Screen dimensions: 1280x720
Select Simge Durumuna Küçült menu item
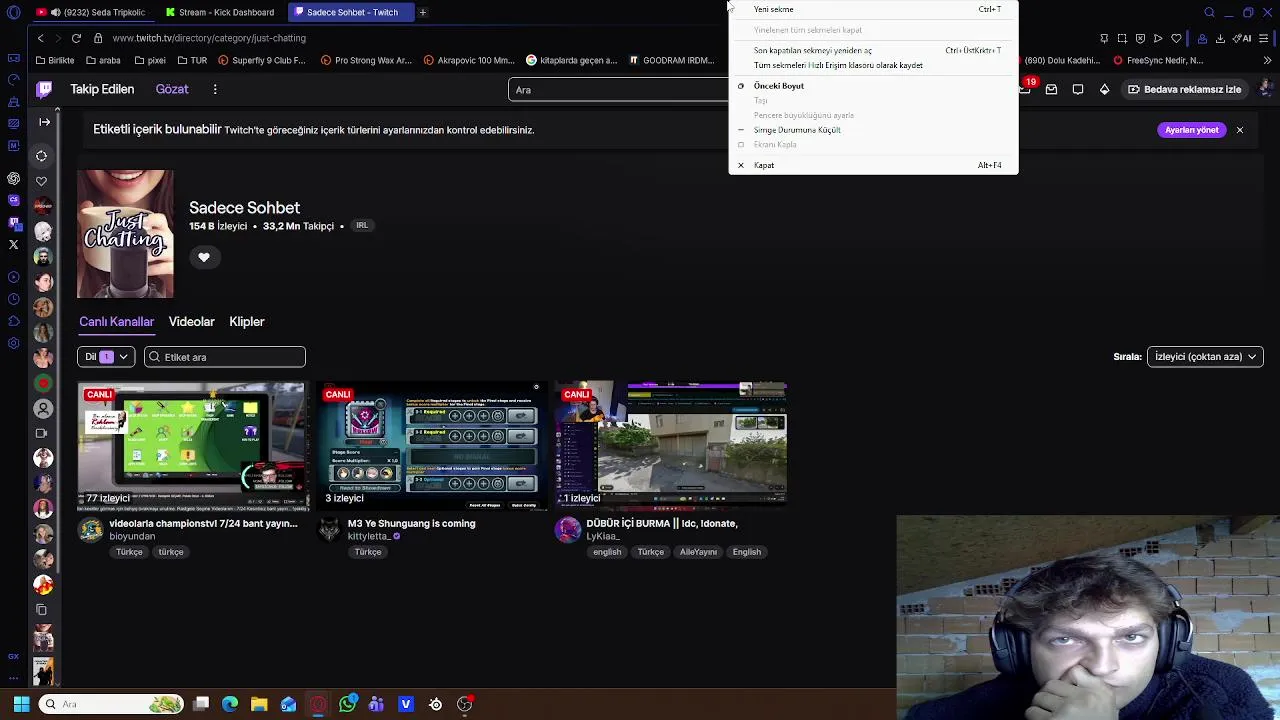pos(873,130)
